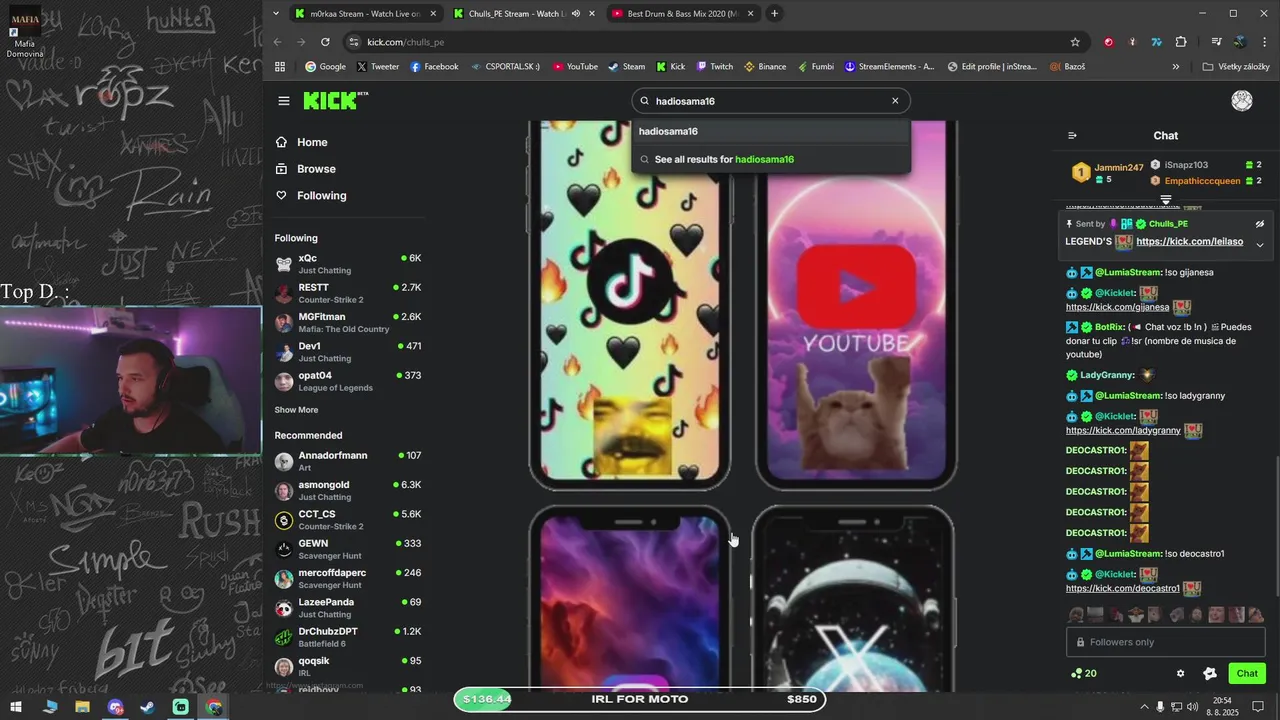Open opat04's League of Legends channel
This screenshot has height=720, width=1280.
click(348, 381)
